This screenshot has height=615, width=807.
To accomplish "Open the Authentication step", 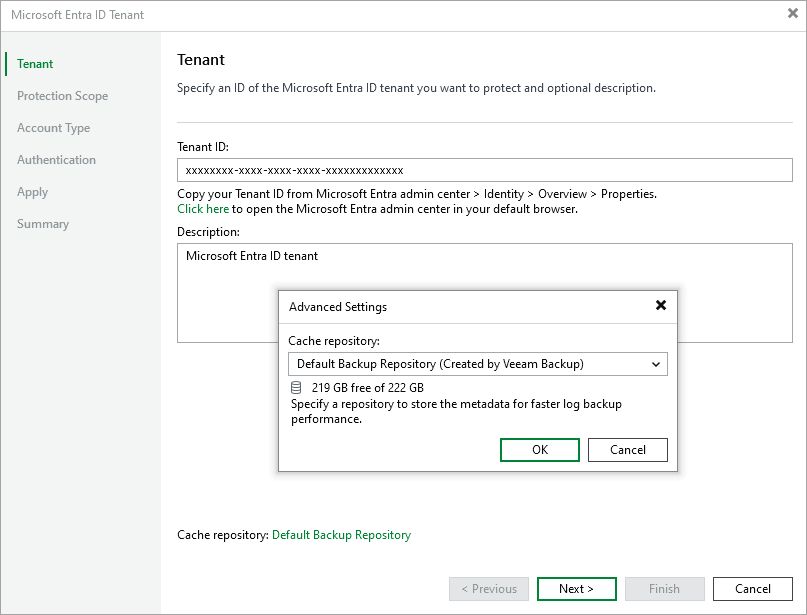I will (56, 159).
